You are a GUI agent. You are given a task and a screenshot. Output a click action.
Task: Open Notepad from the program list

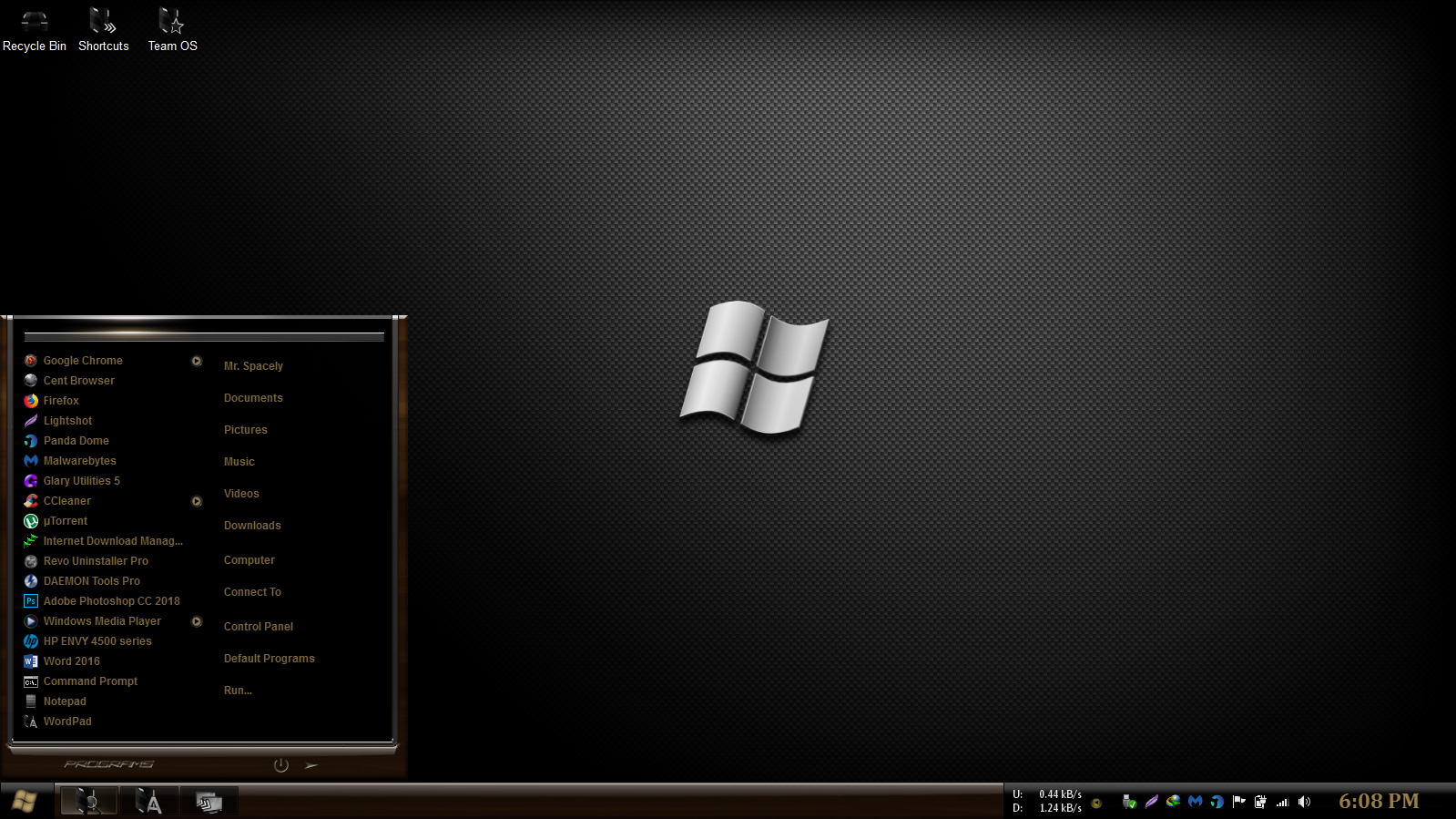112,701
